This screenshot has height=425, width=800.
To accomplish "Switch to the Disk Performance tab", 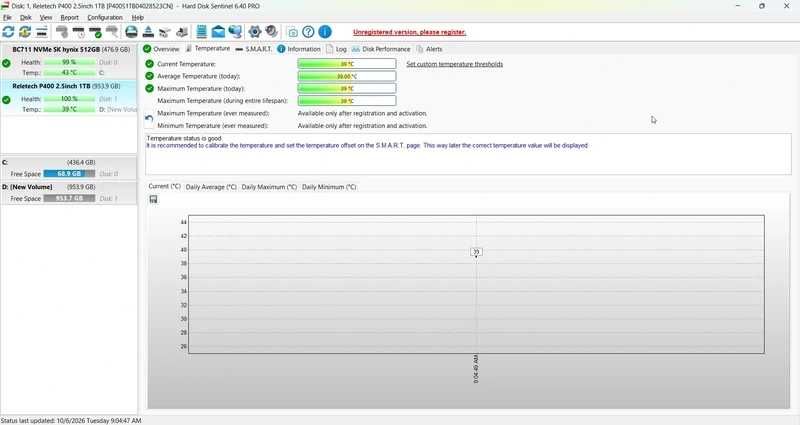I will tap(381, 49).
